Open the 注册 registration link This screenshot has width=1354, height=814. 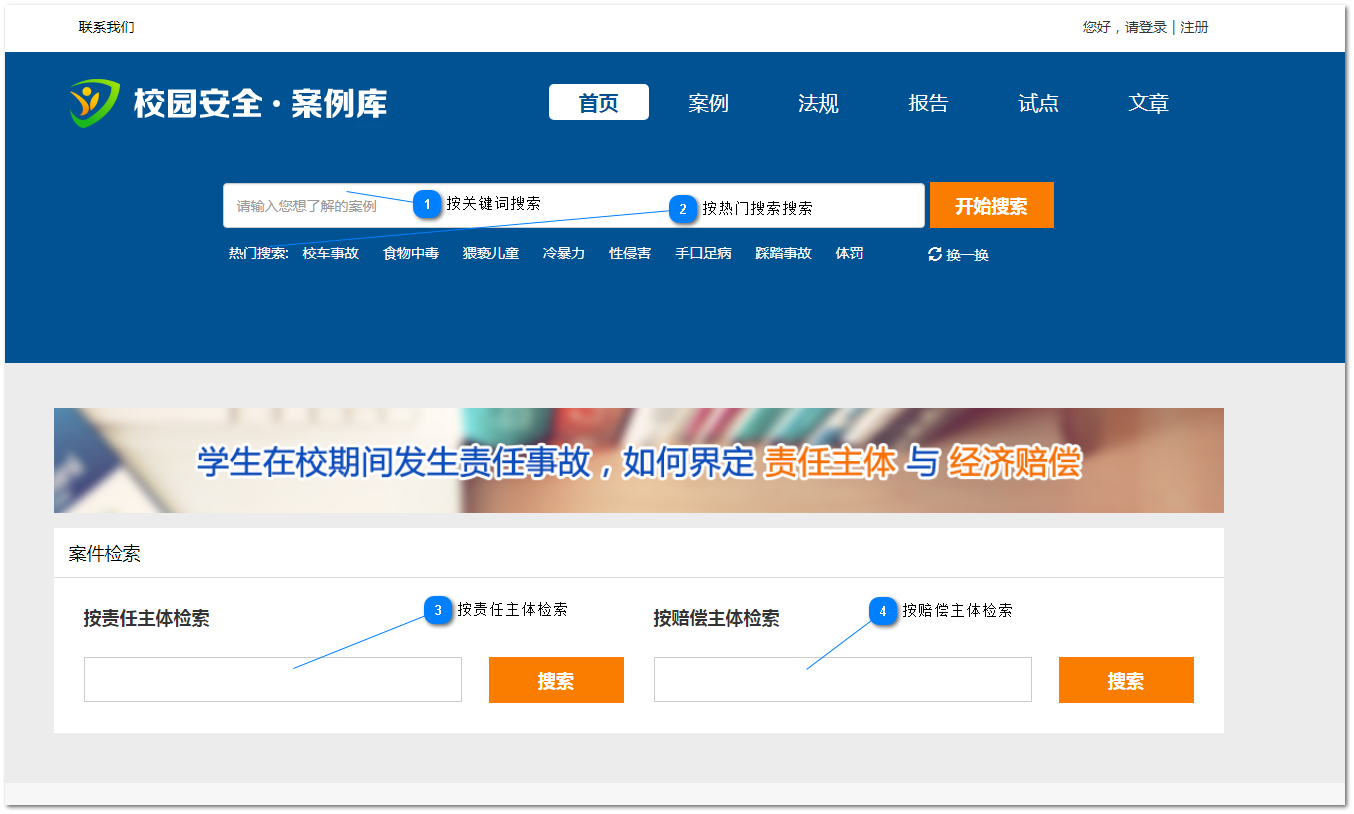1194,28
